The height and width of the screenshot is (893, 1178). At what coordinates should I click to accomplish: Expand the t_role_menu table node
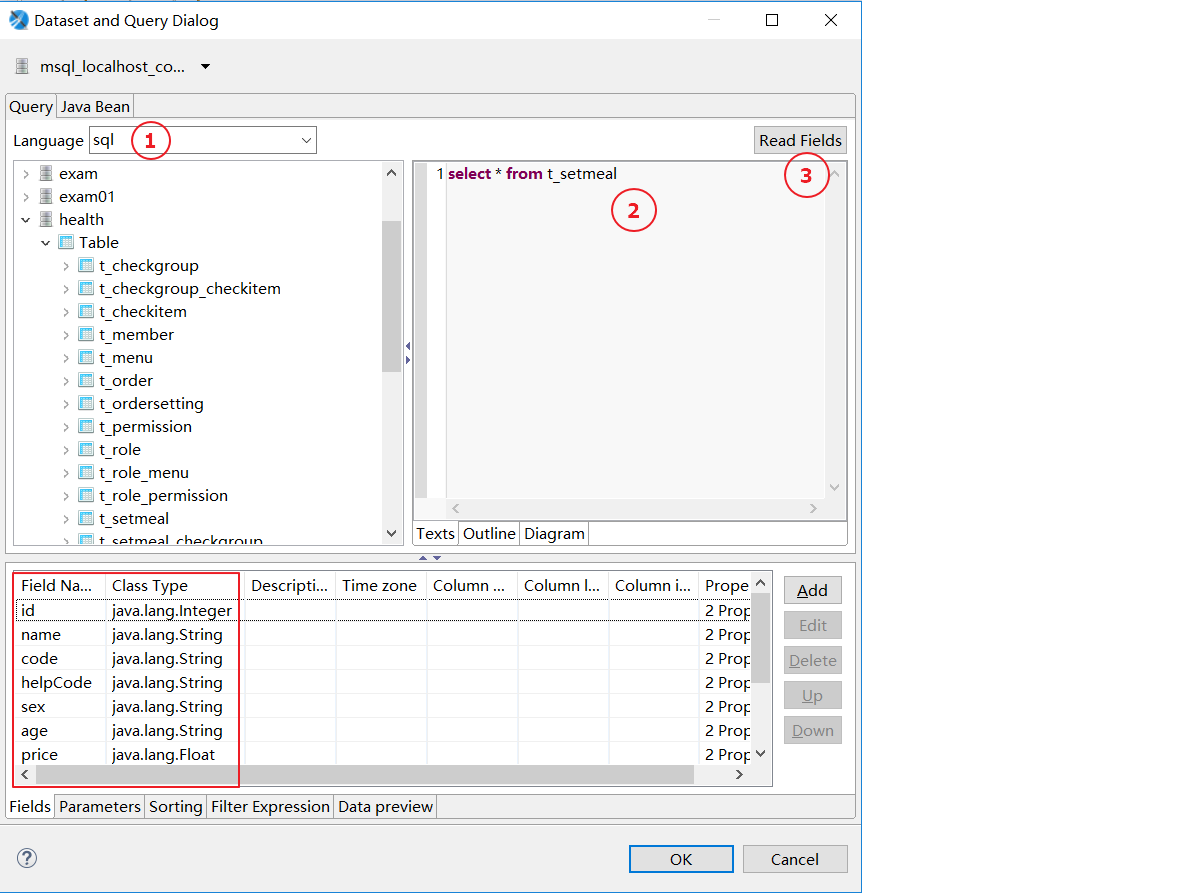66,473
